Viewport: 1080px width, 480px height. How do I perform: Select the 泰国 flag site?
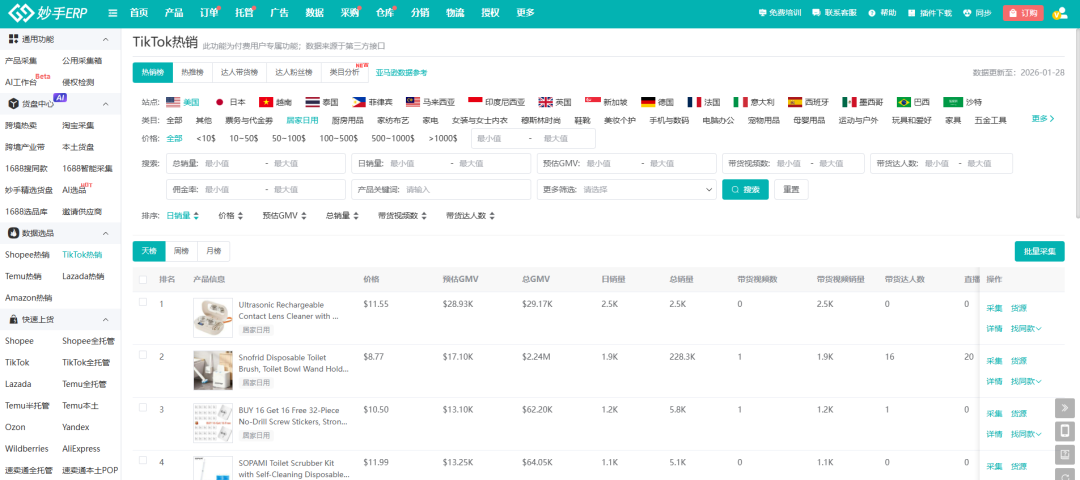[x=322, y=102]
